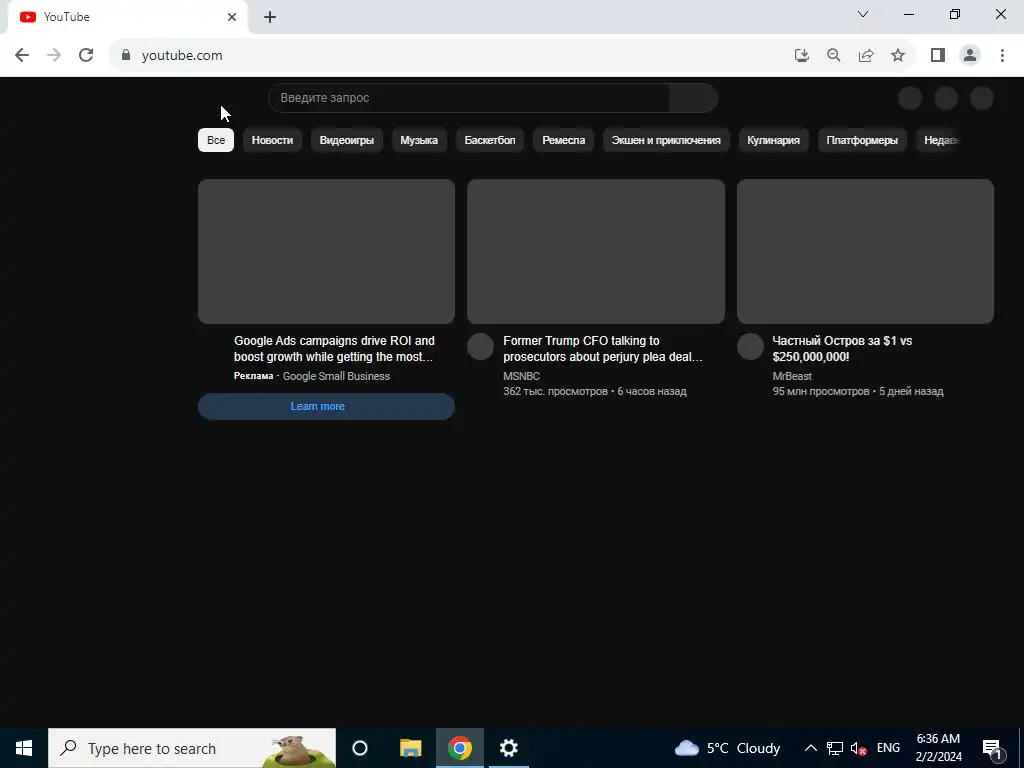Click the taskbar 'Type here to search' box
This screenshot has height=768, width=1024.
(x=192, y=748)
